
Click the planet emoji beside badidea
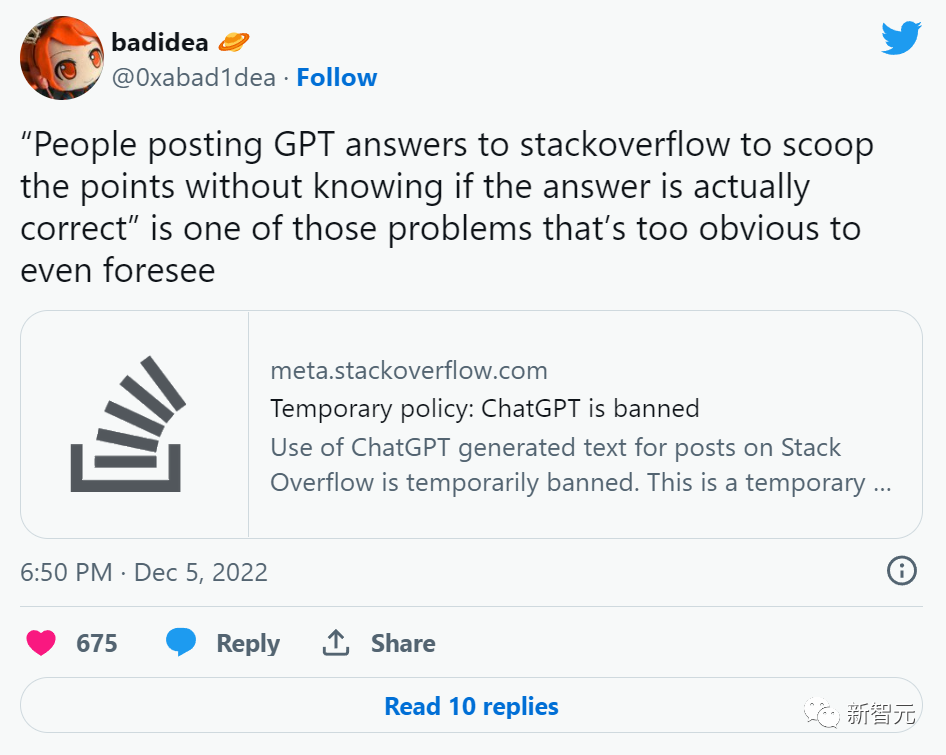pyautogui.click(x=233, y=42)
